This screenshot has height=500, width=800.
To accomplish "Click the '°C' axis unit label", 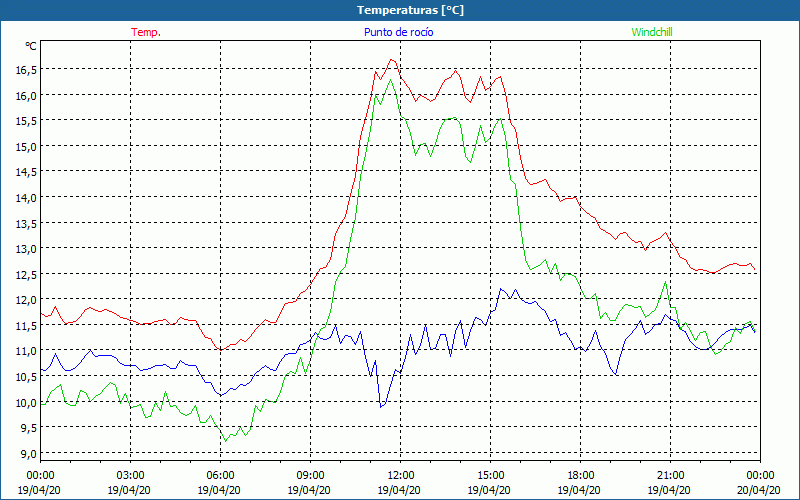I will [x=31, y=46].
